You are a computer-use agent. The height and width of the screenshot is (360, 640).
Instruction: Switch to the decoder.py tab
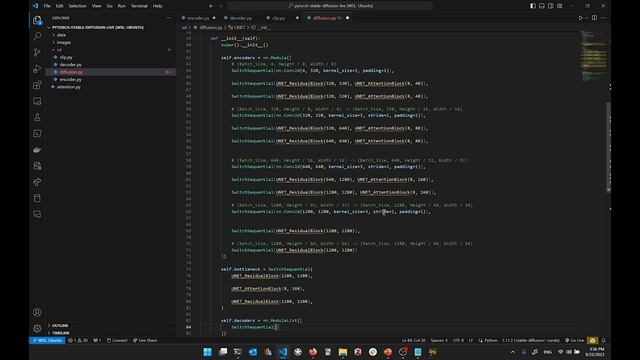pyautogui.click(x=240, y=18)
